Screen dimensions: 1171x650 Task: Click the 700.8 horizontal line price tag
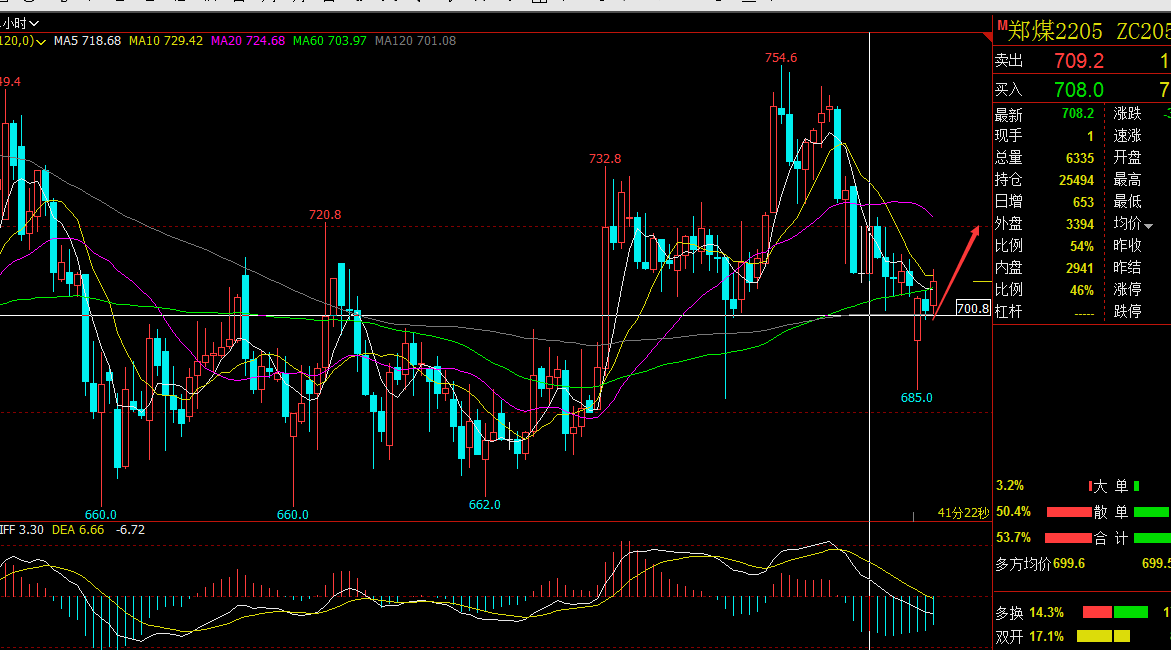[973, 309]
